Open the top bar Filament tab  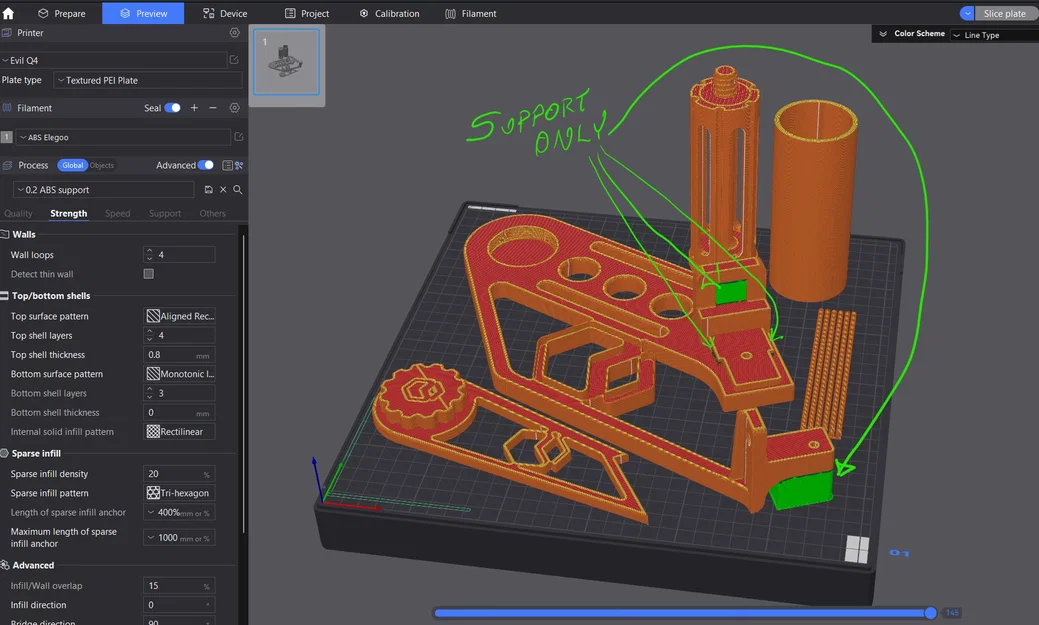point(471,13)
